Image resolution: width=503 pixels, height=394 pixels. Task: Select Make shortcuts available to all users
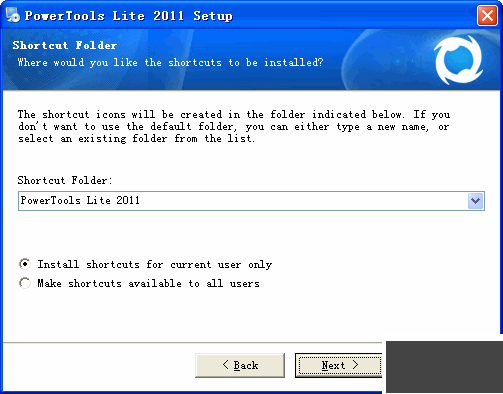click(x=25, y=283)
